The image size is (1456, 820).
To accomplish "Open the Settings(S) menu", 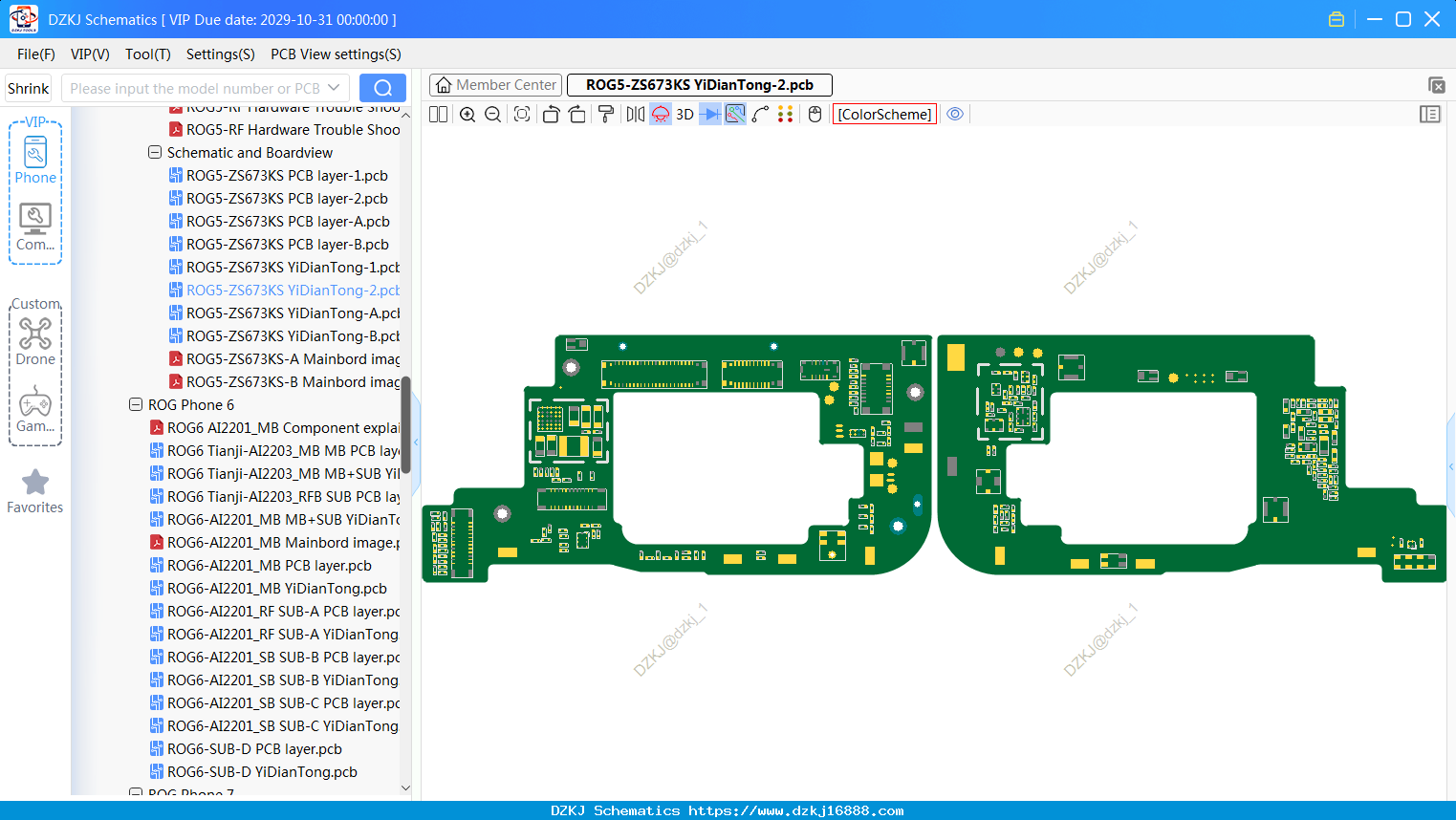I will click(221, 54).
